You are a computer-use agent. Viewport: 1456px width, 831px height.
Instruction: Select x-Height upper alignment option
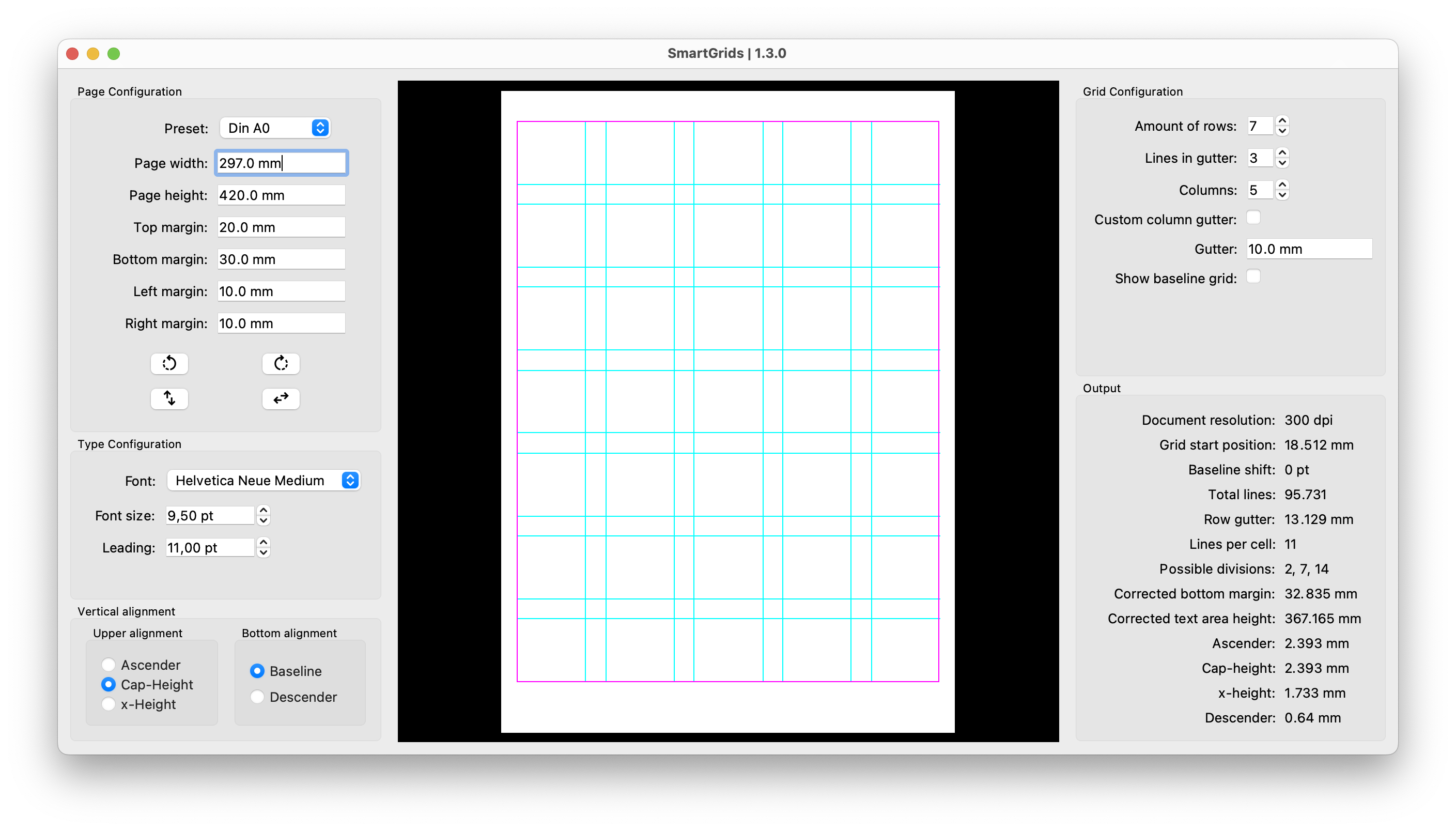tap(109, 704)
